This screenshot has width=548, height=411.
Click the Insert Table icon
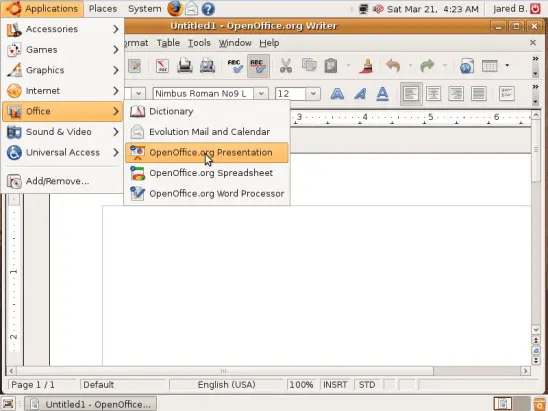click(490, 66)
